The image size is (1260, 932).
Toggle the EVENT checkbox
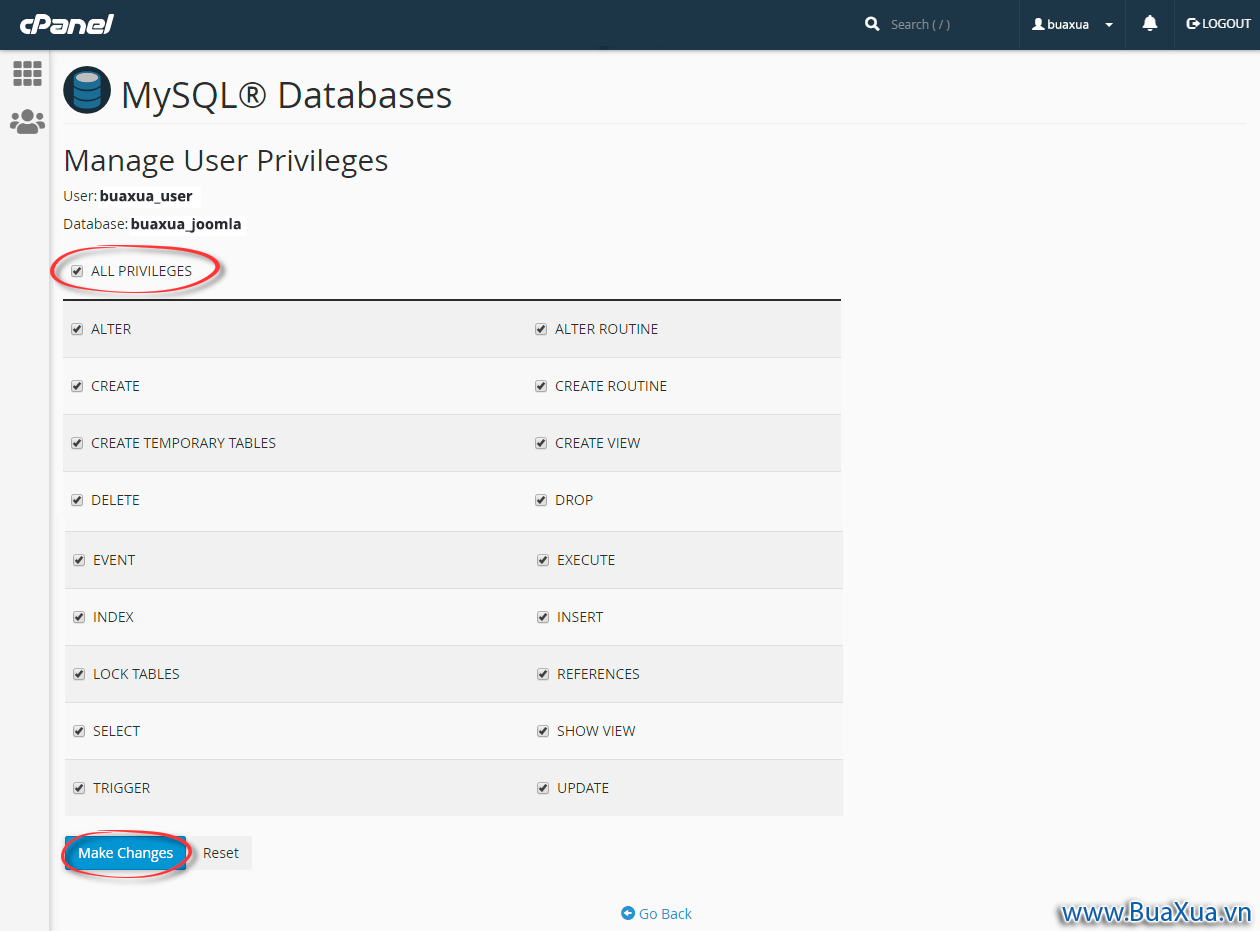(79, 560)
